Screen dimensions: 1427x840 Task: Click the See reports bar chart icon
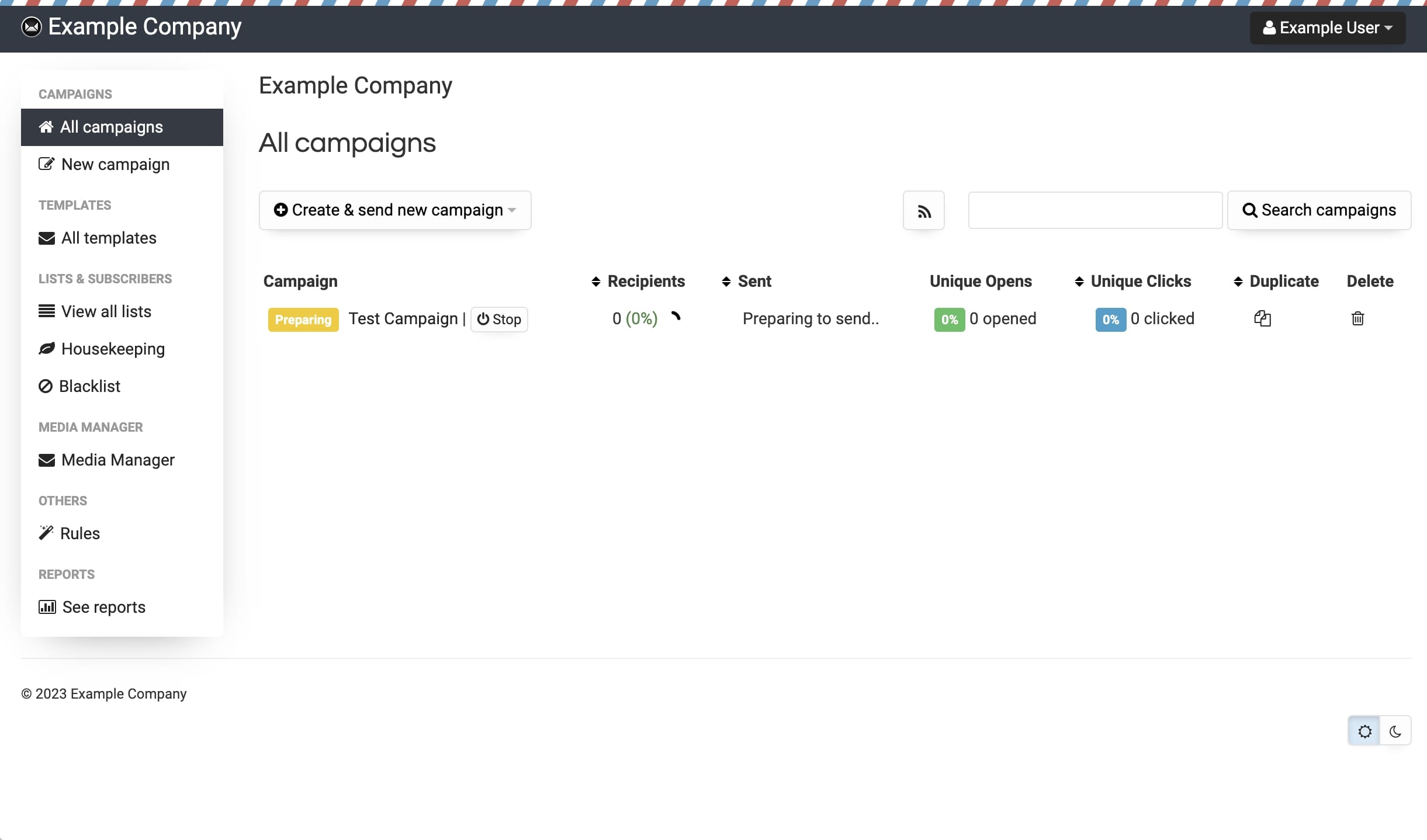pyautogui.click(x=47, y=607)
